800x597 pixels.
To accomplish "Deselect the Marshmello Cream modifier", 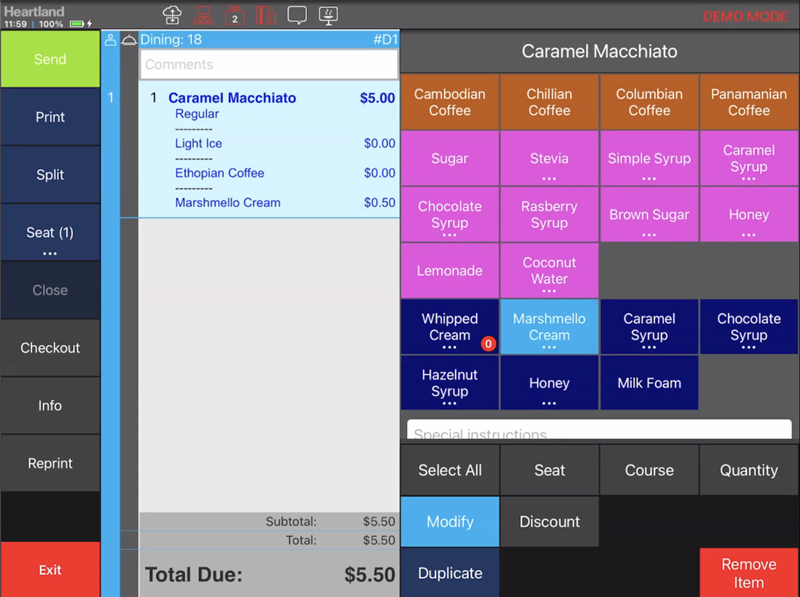I will click(548, 327).
